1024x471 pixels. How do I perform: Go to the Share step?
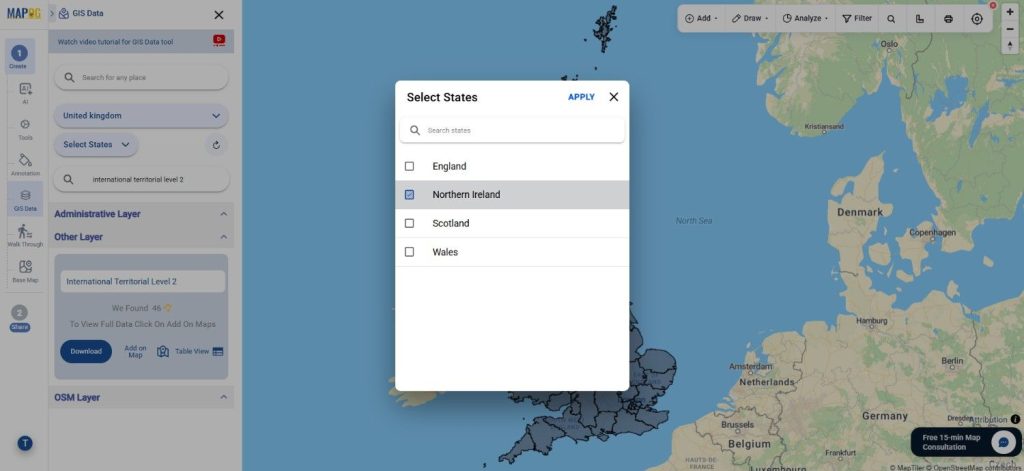20,318
